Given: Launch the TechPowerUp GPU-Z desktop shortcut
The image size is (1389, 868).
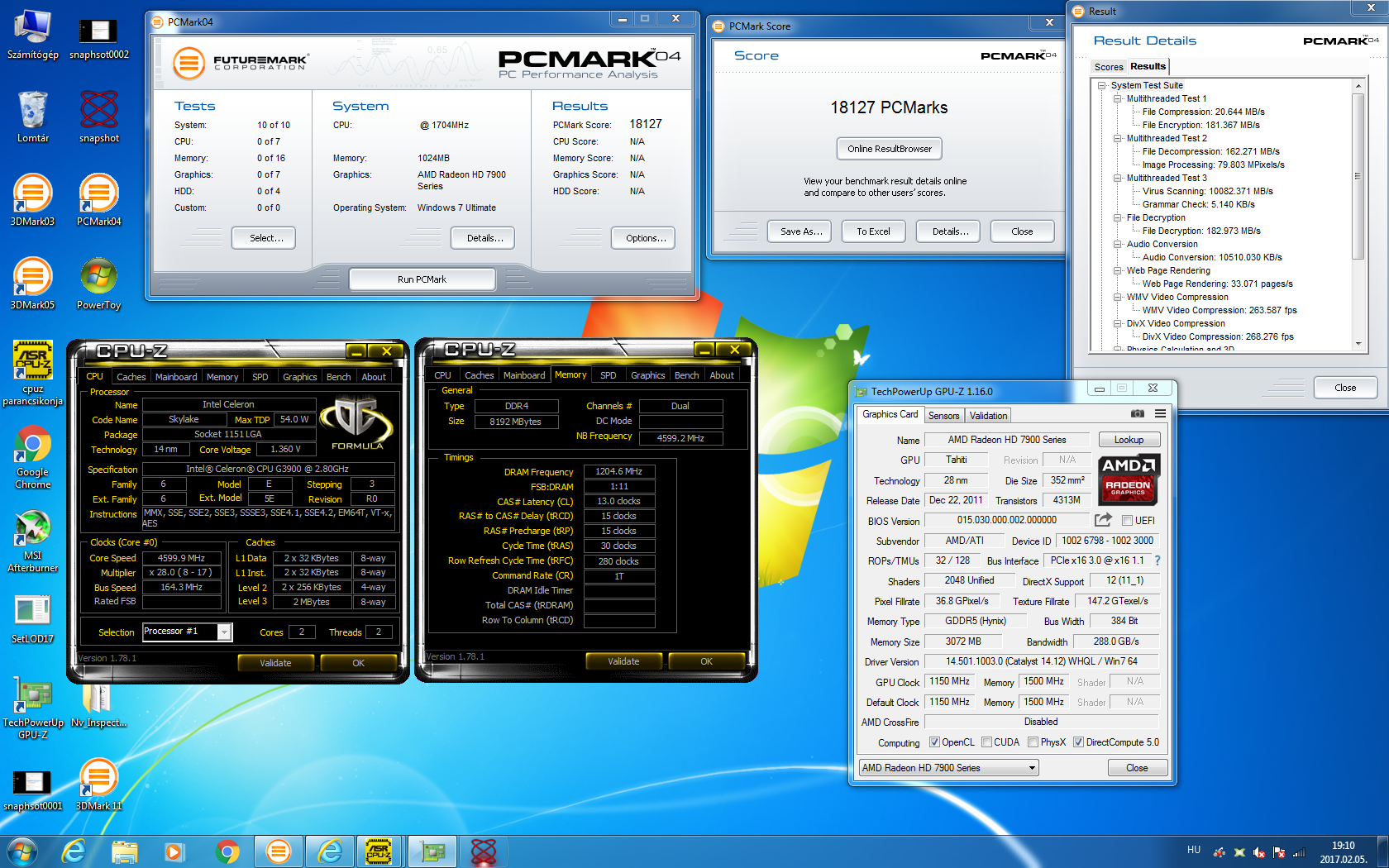Looking at the screenshot, I should click(32, 708).
